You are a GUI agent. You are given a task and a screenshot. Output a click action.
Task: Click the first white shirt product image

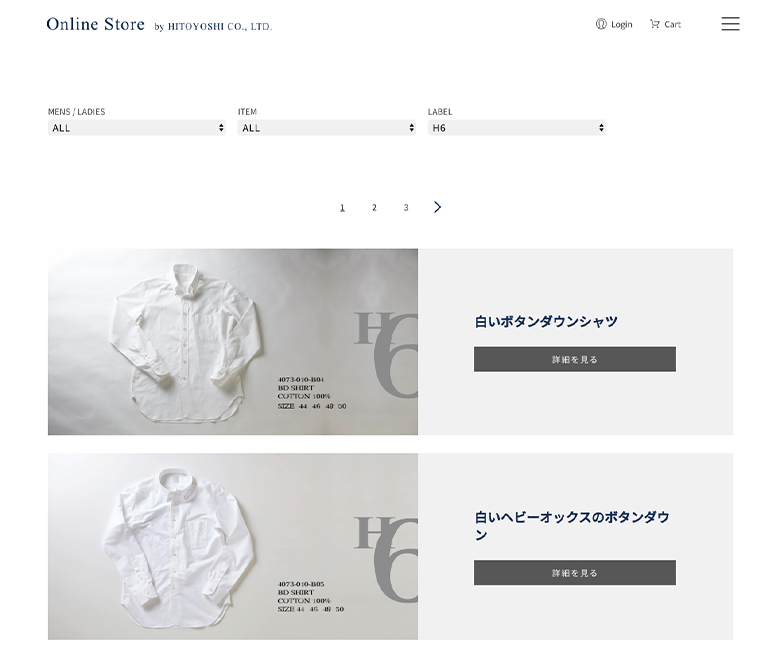[x=233, y=342]
